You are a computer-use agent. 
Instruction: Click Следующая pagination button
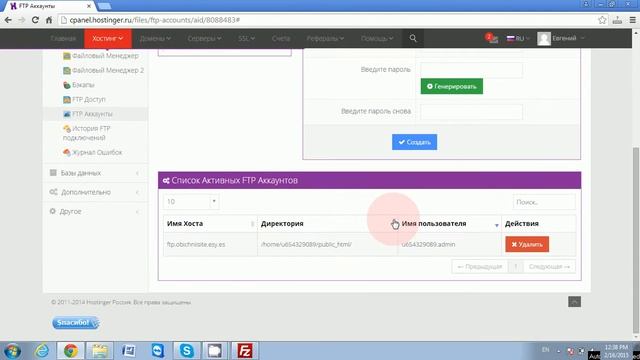tap(549, 267)
